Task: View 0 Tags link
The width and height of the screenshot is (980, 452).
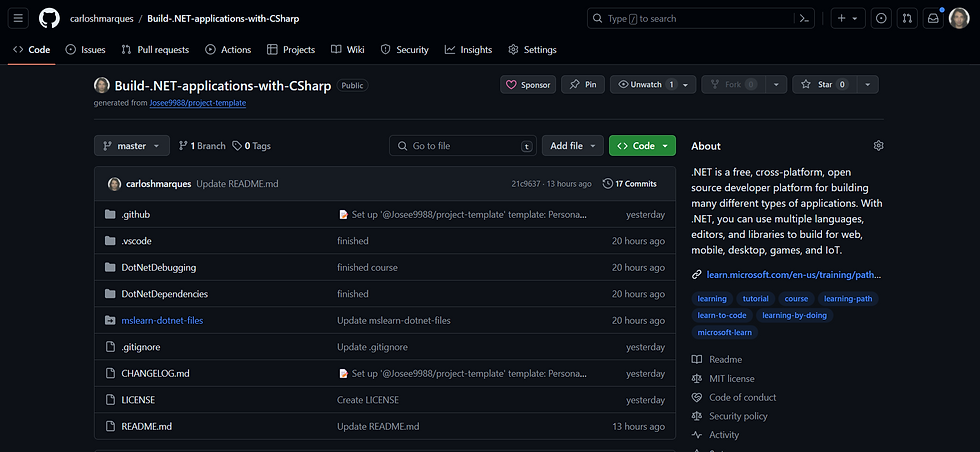Action: [251, 146]
